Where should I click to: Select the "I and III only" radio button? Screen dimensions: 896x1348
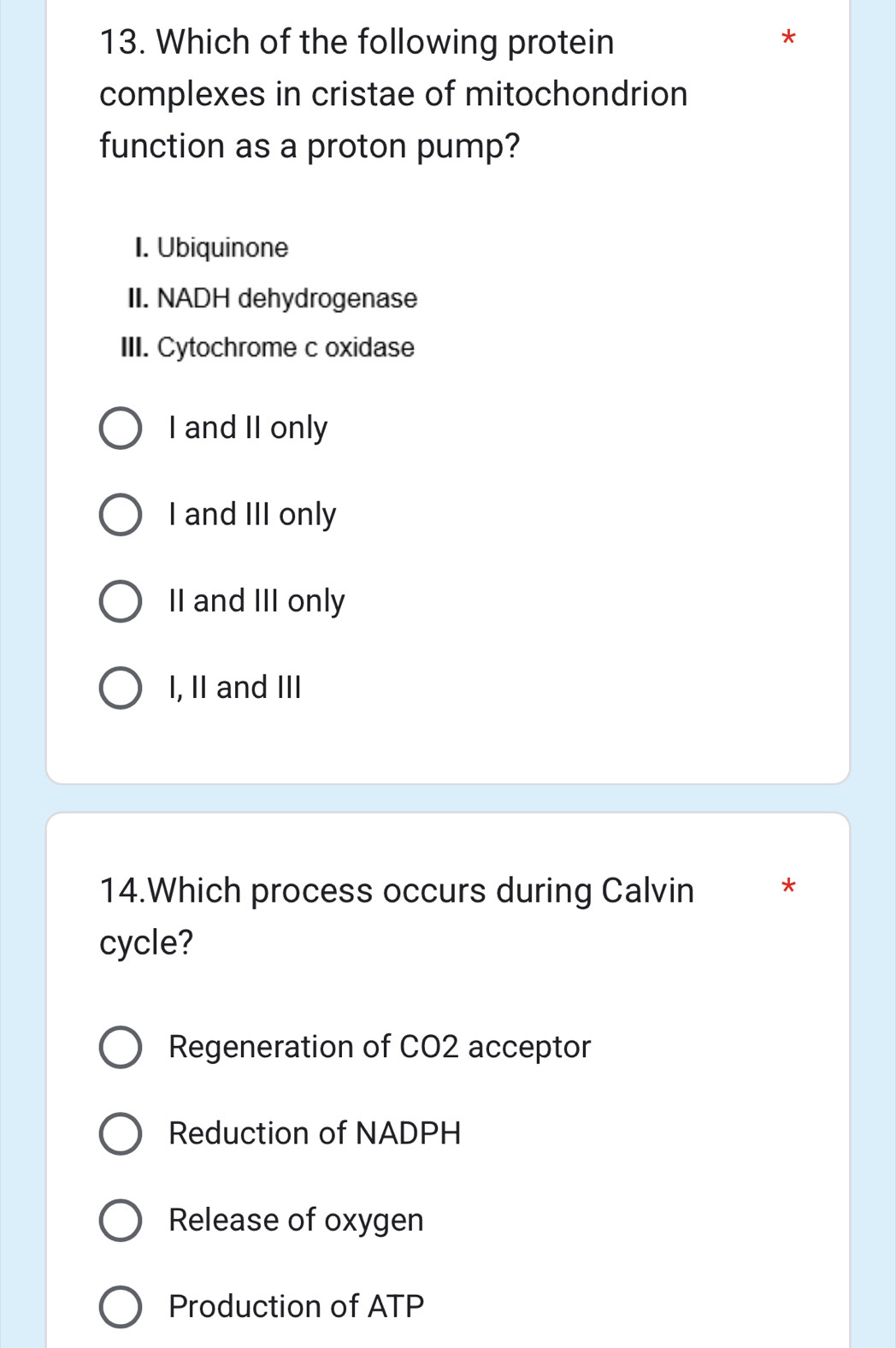coord(121,514)
